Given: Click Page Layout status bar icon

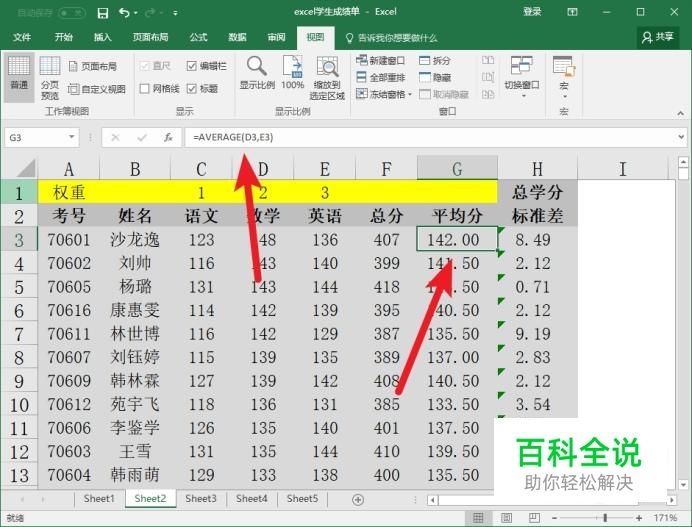Looking at the screenshot, I should tap(507, 518).
